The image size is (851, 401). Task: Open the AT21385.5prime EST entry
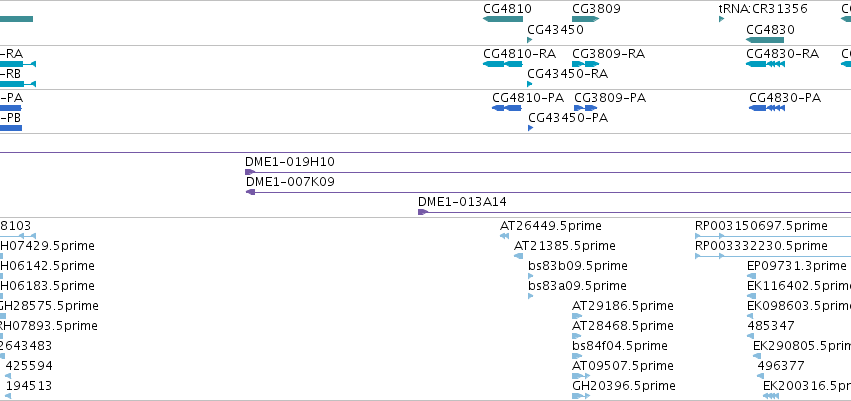[564, 245]
